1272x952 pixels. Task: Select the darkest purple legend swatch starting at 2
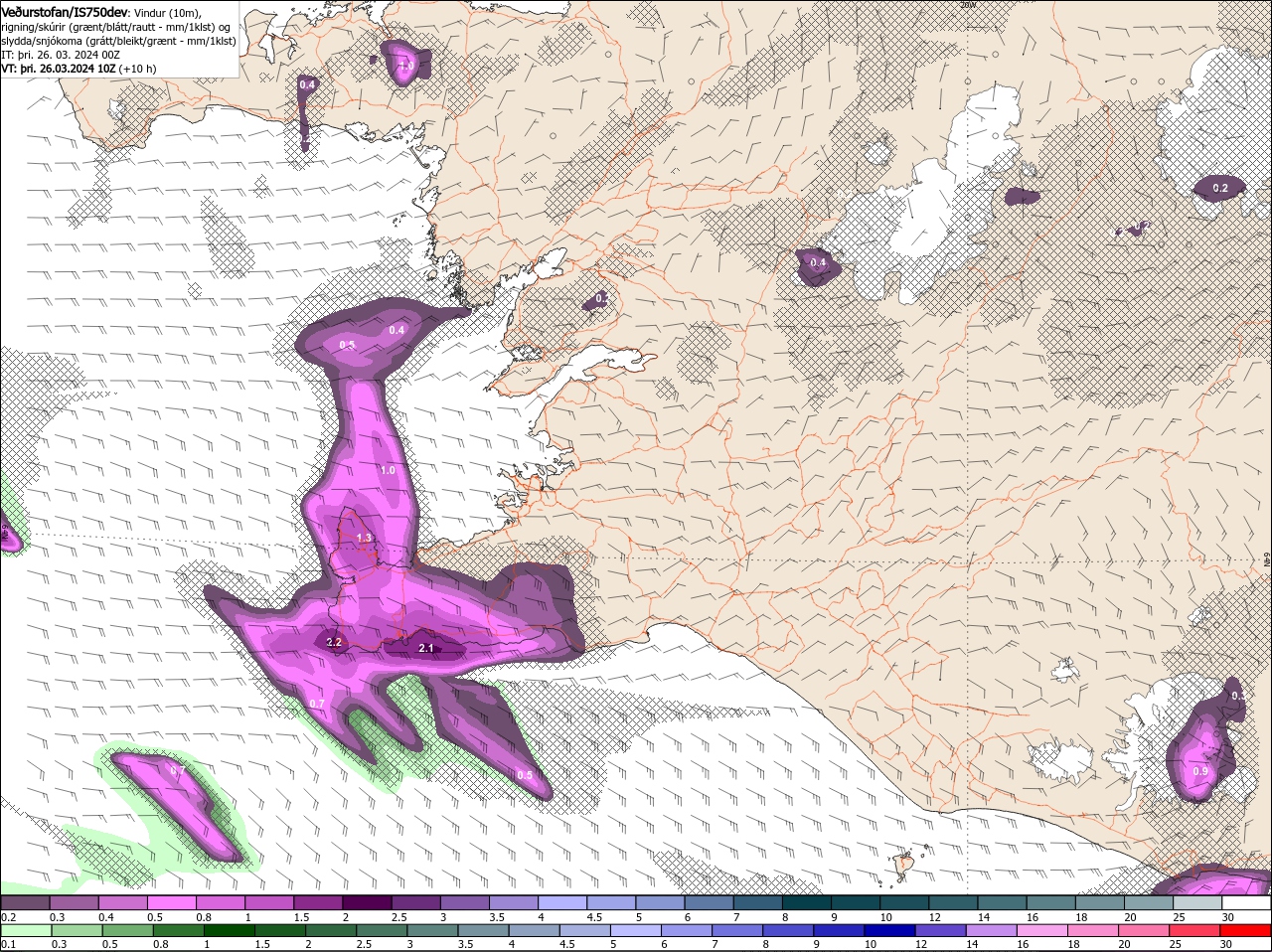[x=367, y=903]
